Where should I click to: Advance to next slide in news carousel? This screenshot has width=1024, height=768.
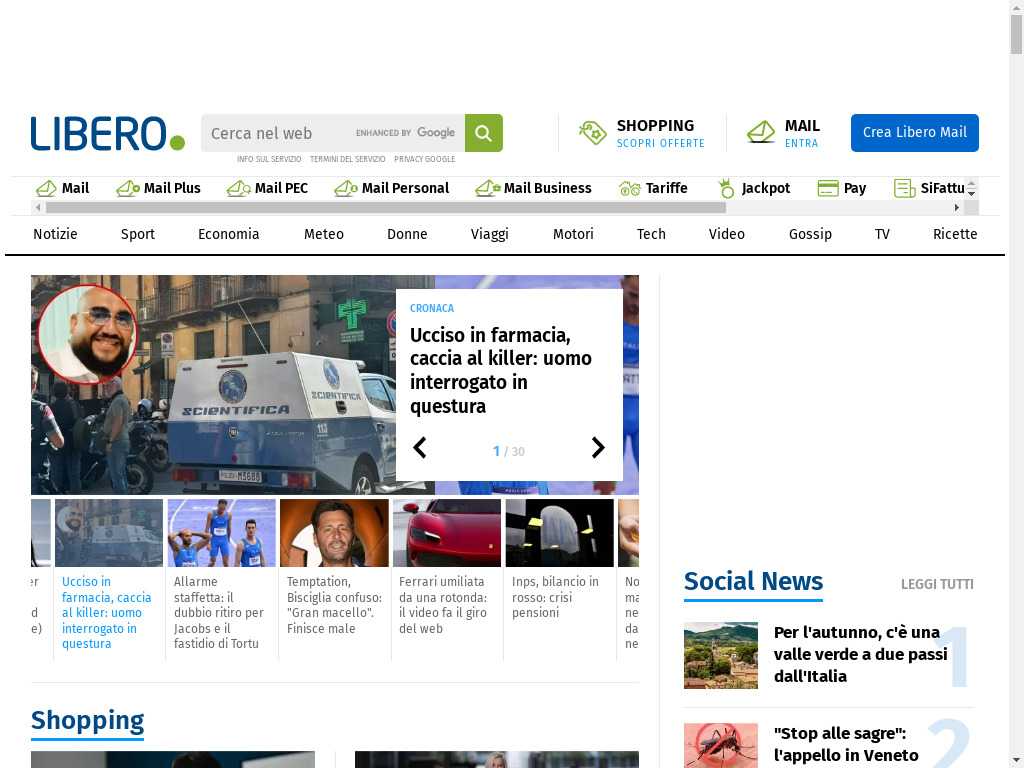pyautogui.click(x=598, y=448)
